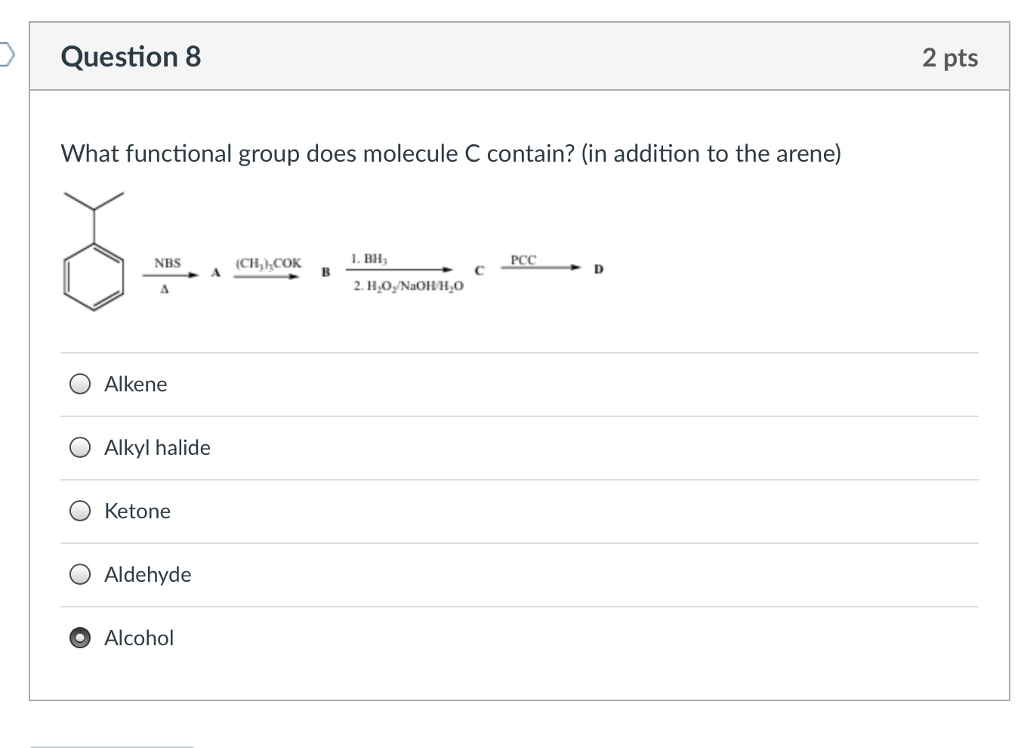
Task: Click the selected Alcohol radio button
Action: coord(79,637)
